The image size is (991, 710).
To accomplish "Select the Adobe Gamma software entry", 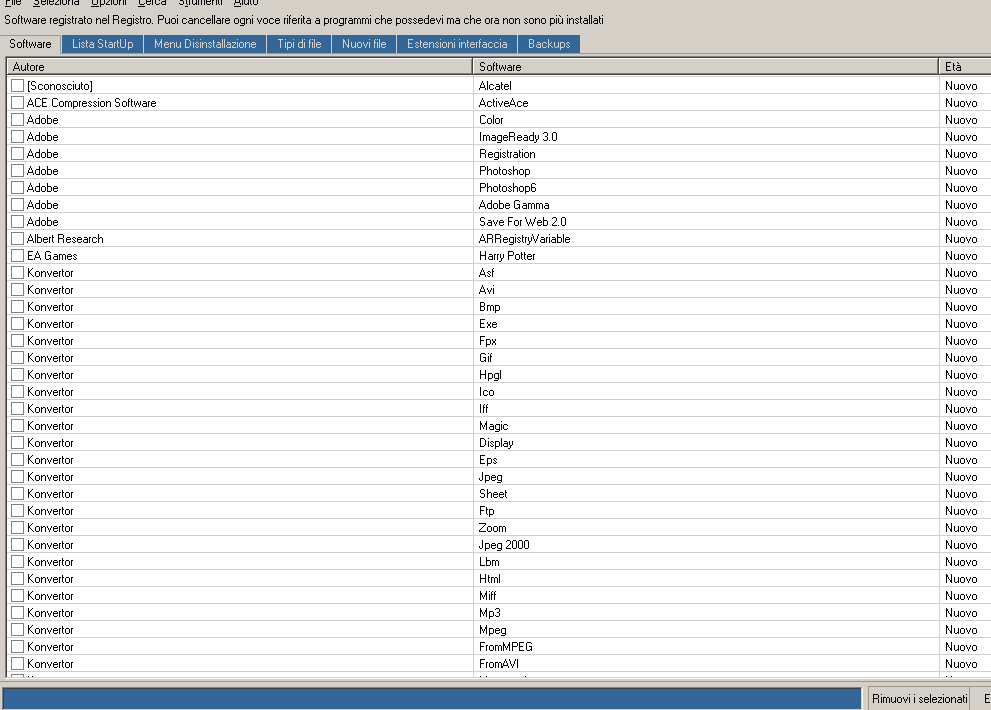I will pos(514,205).
